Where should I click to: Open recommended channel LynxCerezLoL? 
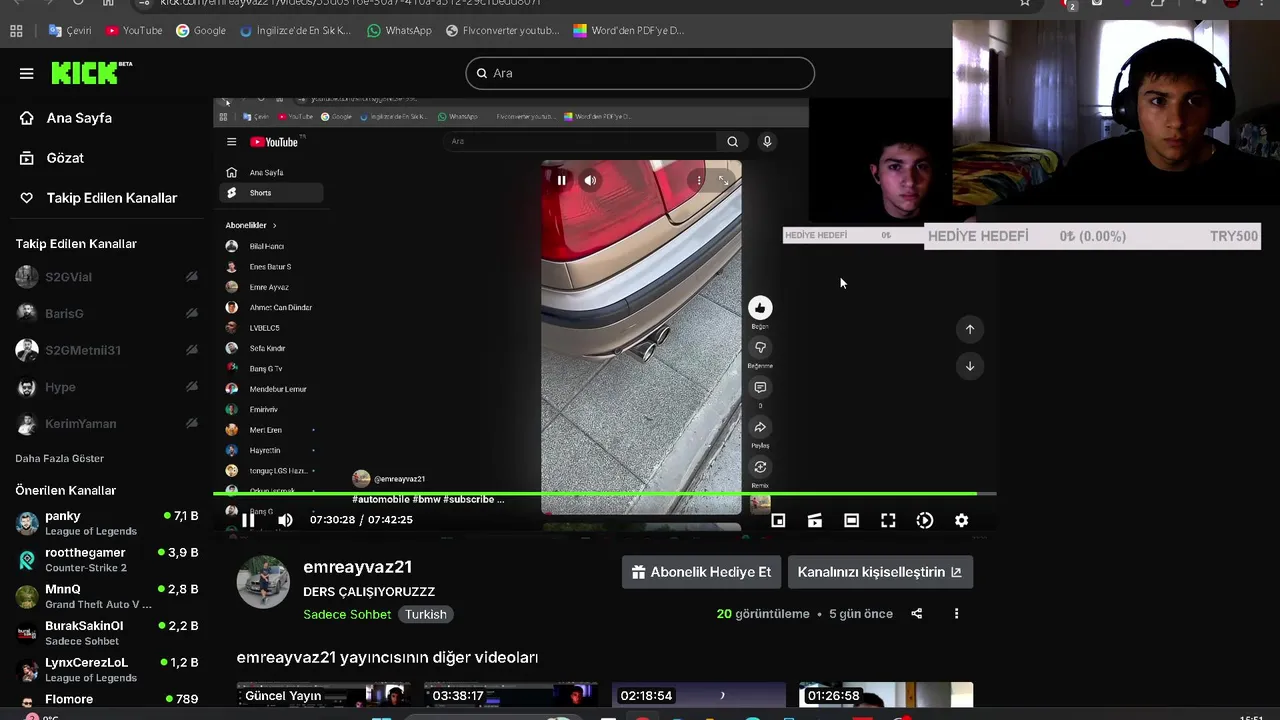[108, 669]
